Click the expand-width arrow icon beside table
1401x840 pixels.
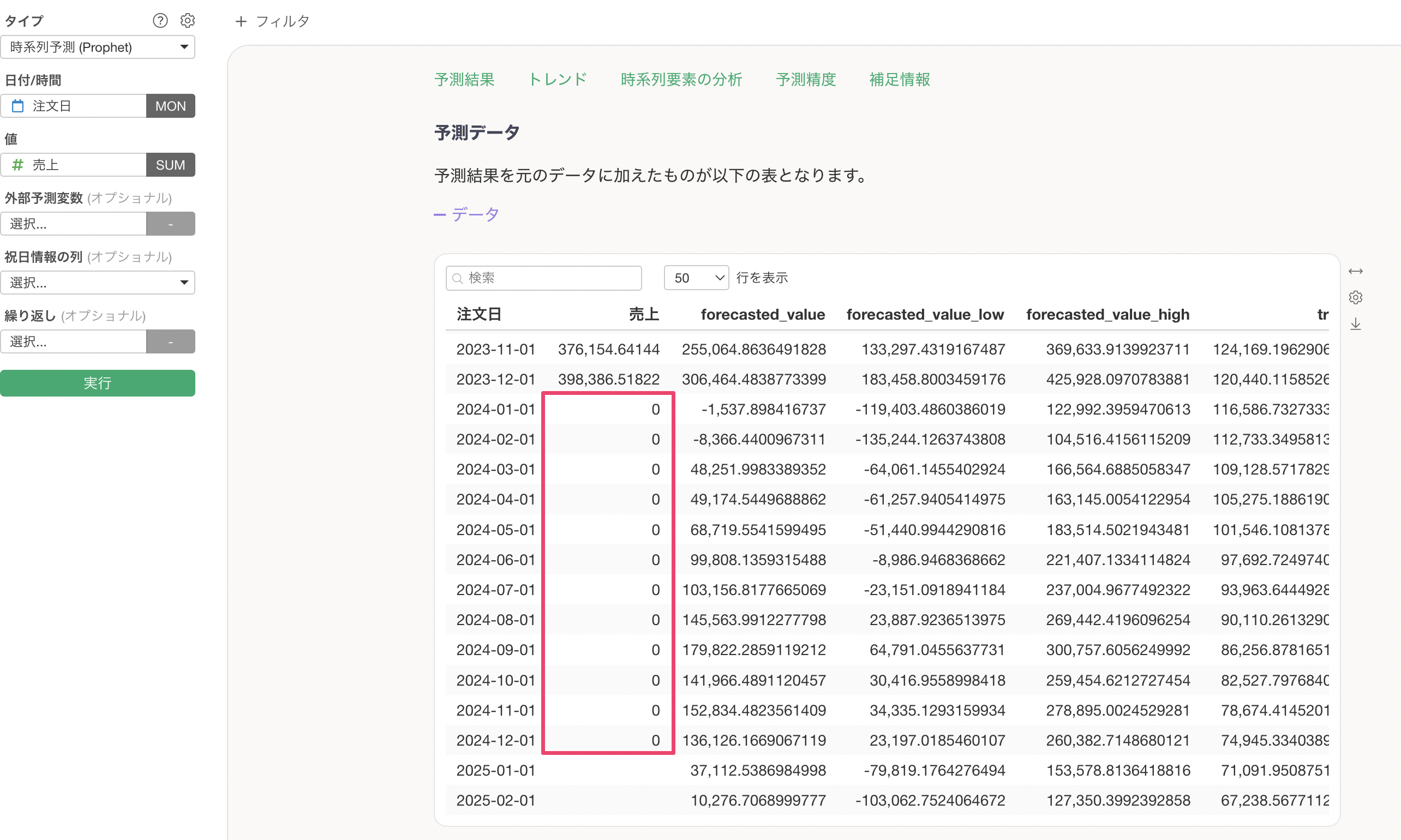[1355, 272]
